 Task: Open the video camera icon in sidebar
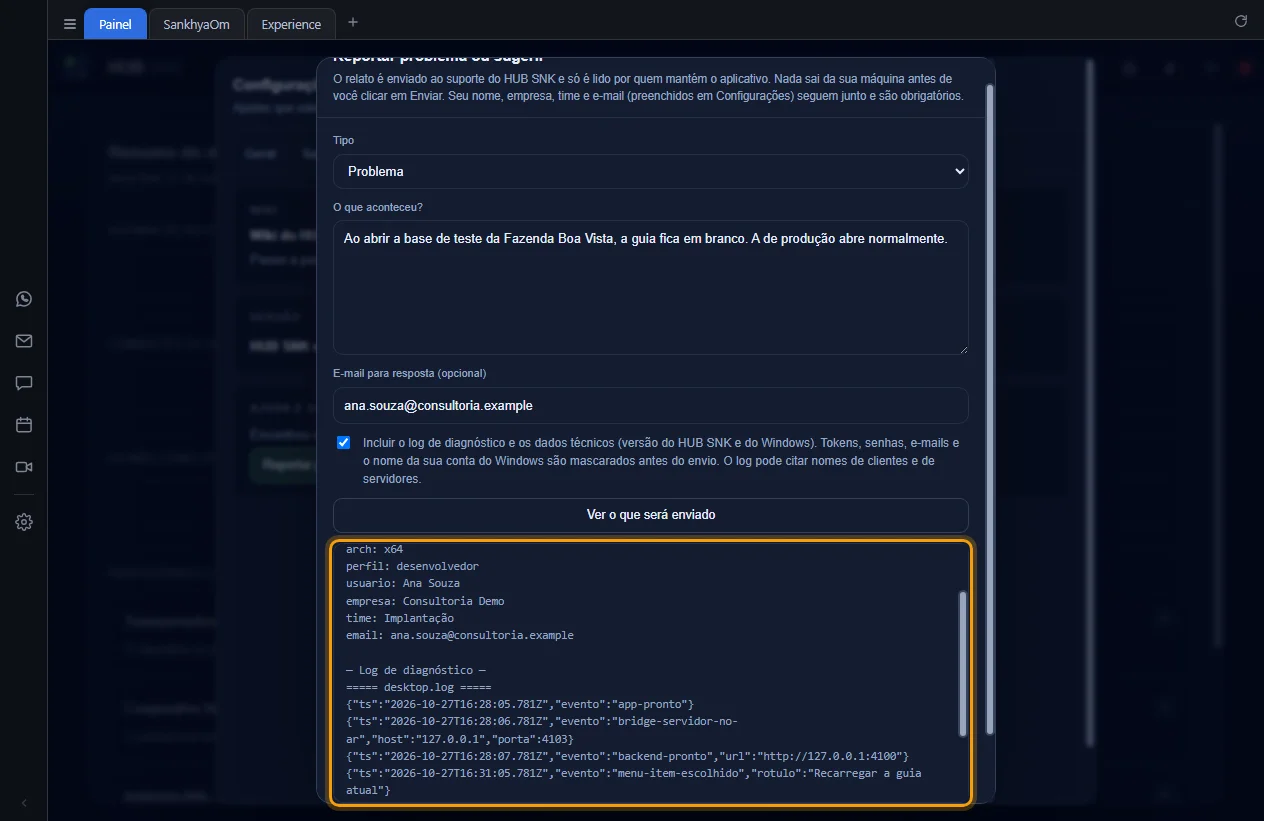tap(24, 467)
